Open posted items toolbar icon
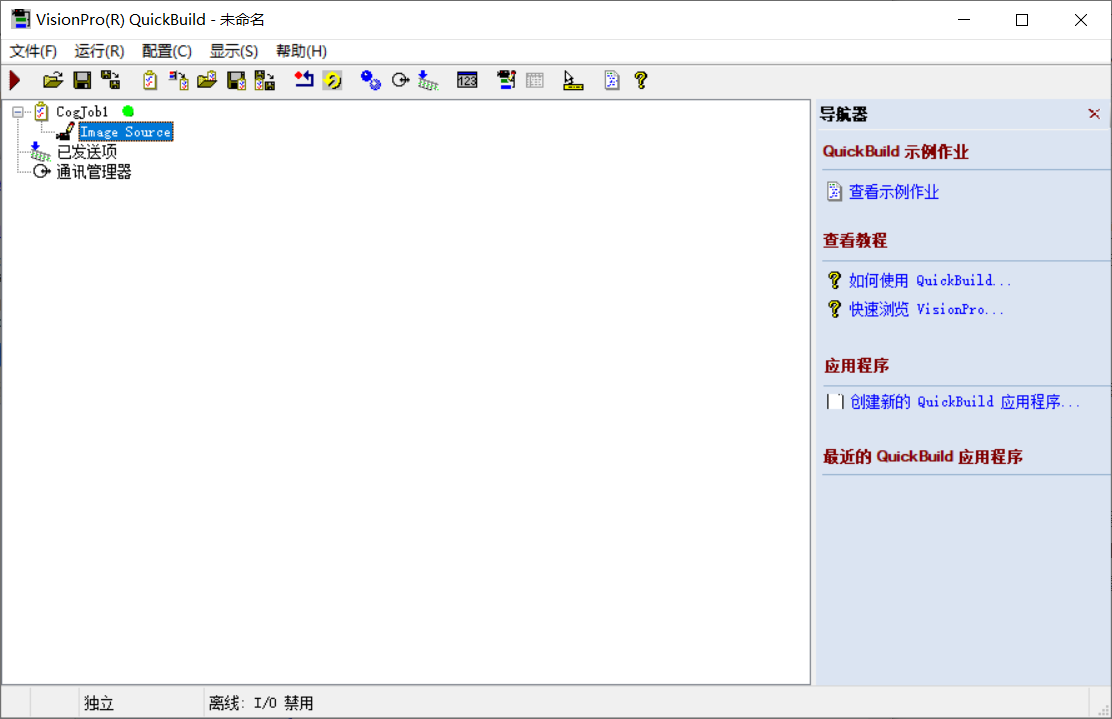The image size is (1112, 719). click(428, 80)
